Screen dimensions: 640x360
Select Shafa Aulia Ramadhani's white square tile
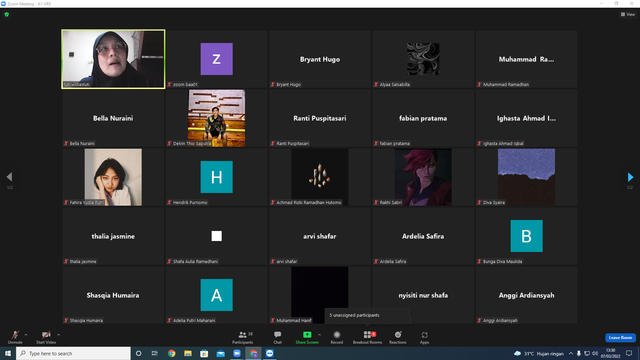(216, 236)
